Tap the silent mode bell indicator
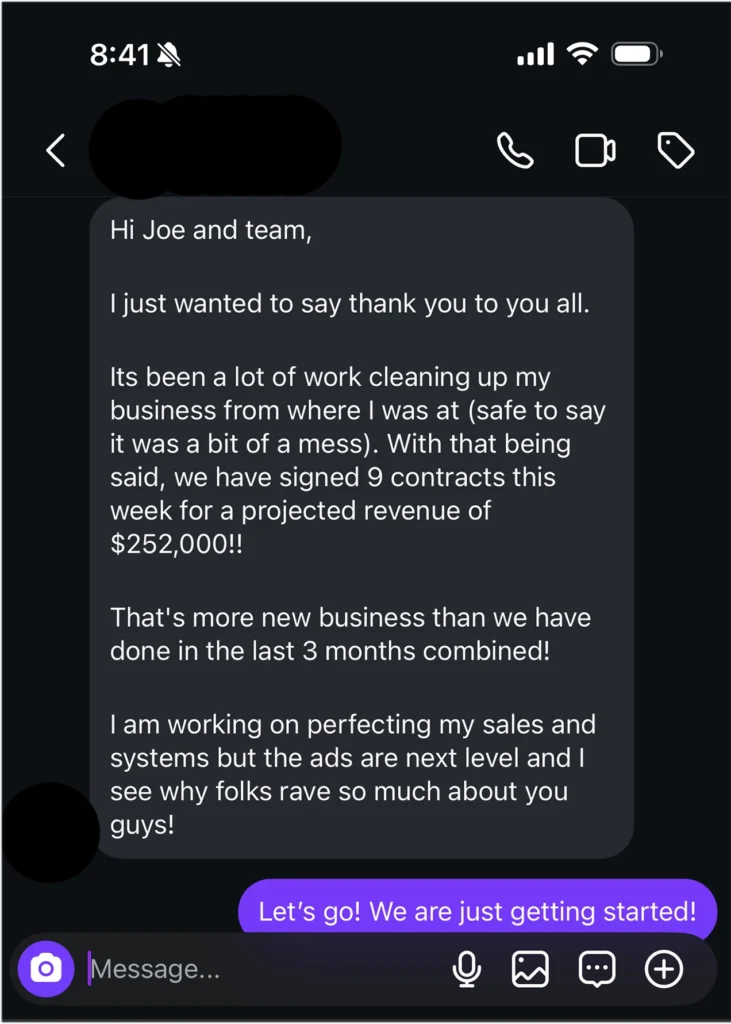Screen dimensions: 731x1024 tap(169, 55)
